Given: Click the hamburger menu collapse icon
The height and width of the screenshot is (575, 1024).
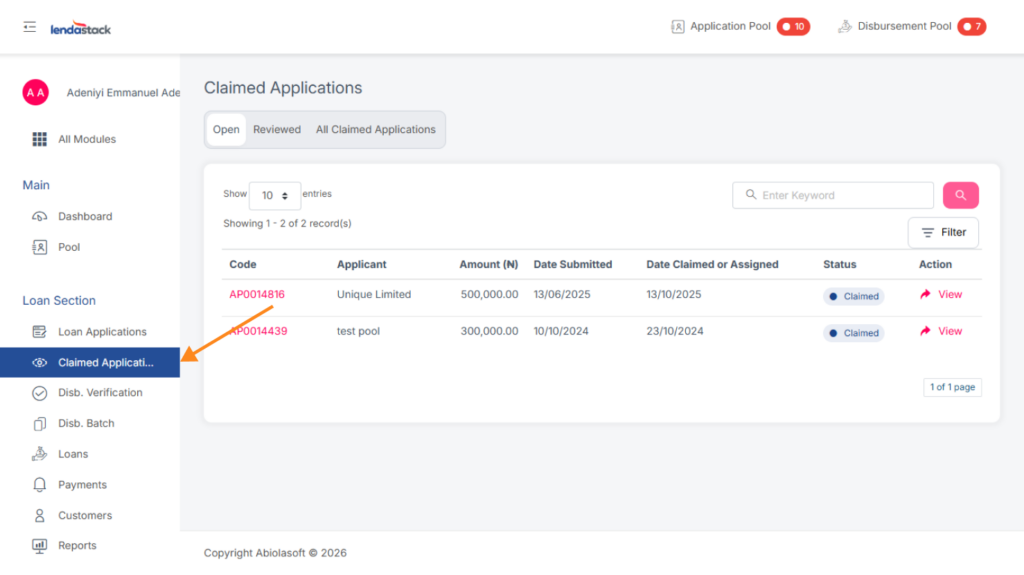Looking at the screenshot, I should (x=30, y=27).
